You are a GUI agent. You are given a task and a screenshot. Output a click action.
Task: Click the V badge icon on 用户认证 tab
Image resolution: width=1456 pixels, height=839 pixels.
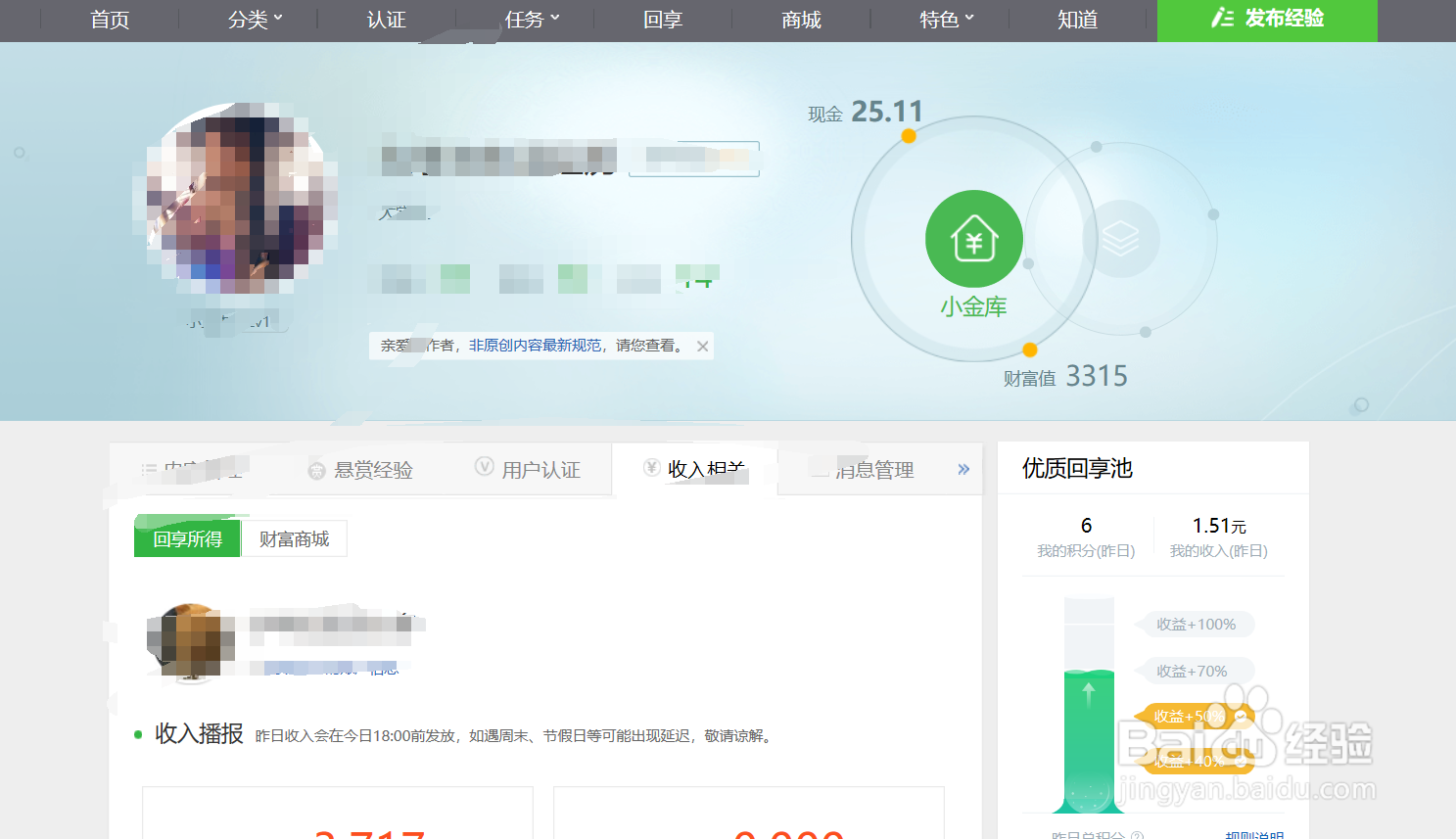click(x=485, y=469)
